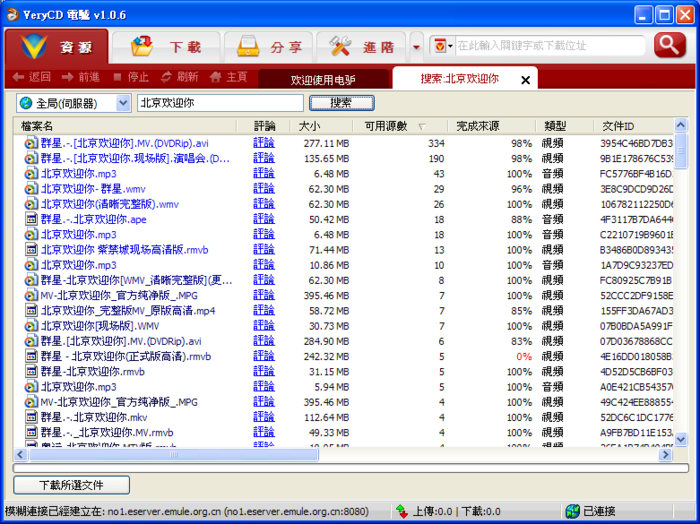The image size is (700, 524).
Task: Switch to 欢迎使用电驴 tab
Action: (x=323, y=79)
